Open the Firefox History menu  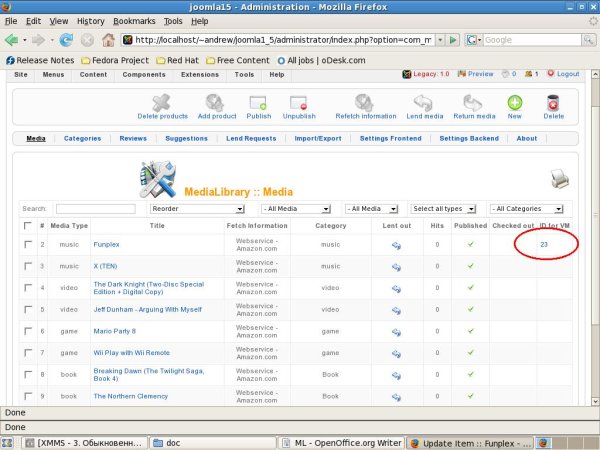coord(91,21)
